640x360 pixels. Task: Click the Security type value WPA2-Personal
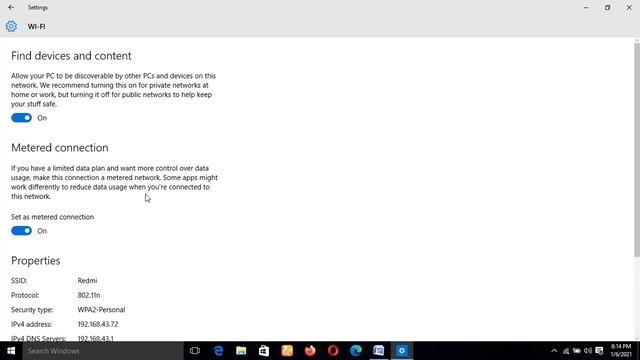tap(101, 310)
